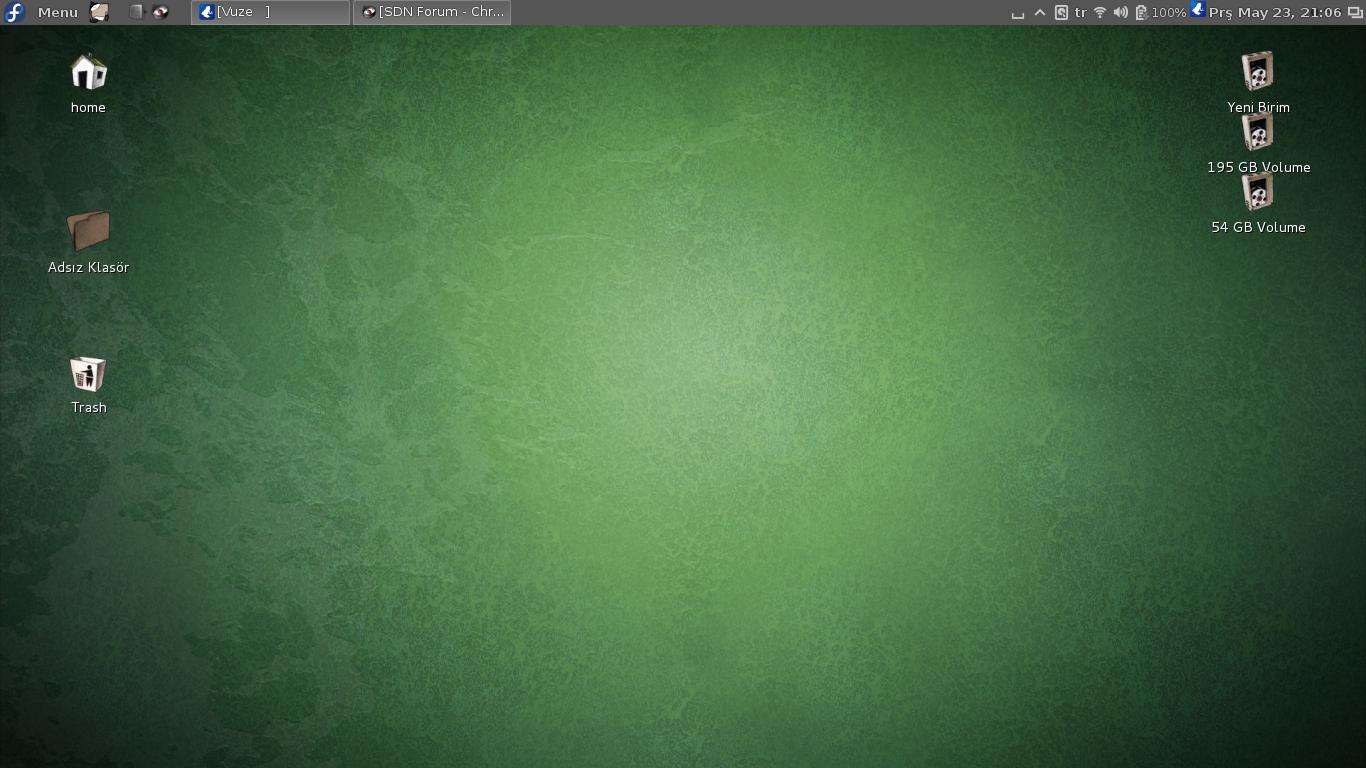
Task: Open the home folder desktop icon
Action: point(88,71)
